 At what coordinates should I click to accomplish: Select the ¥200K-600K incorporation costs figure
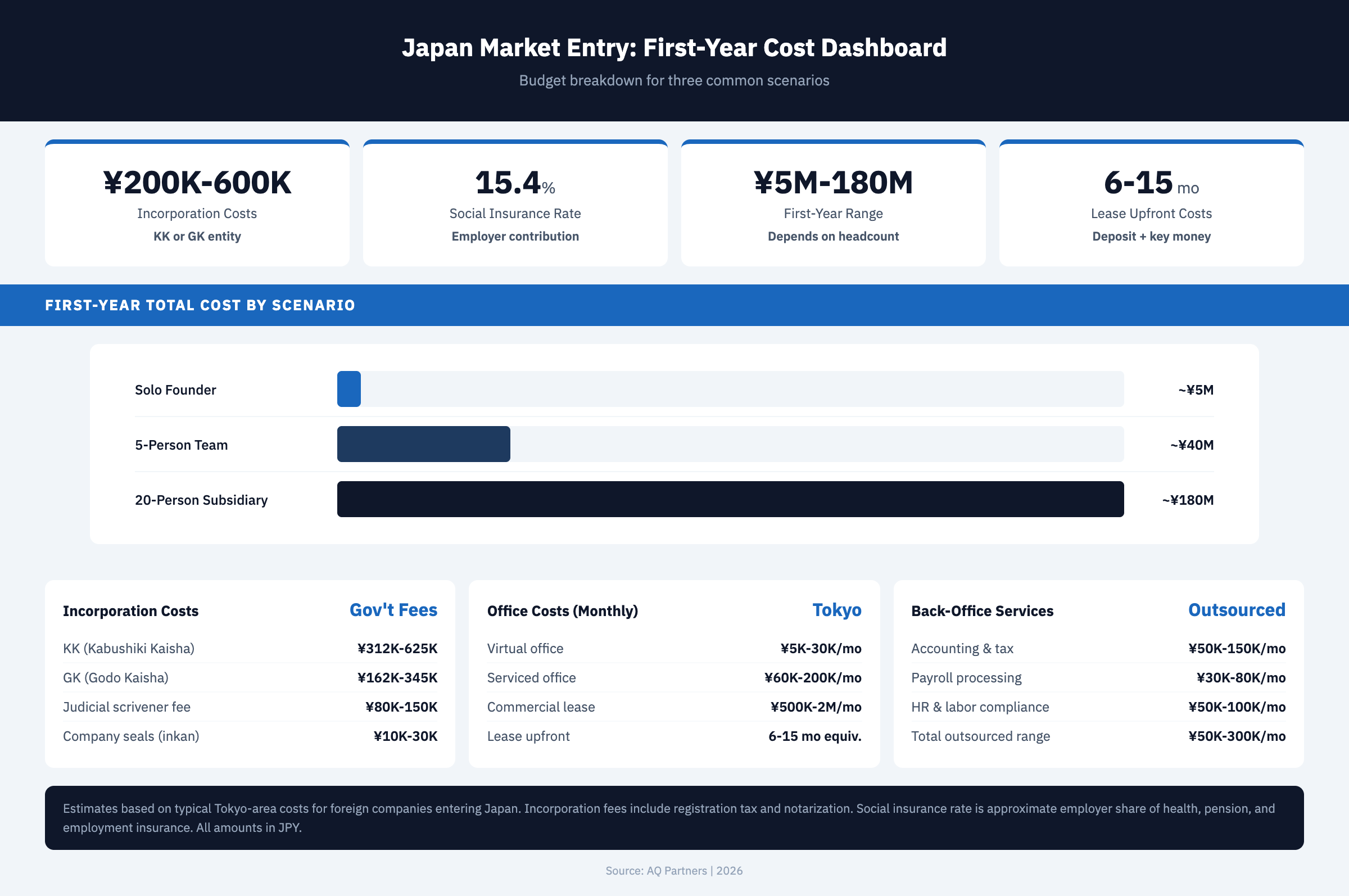[x=197, y=183]
